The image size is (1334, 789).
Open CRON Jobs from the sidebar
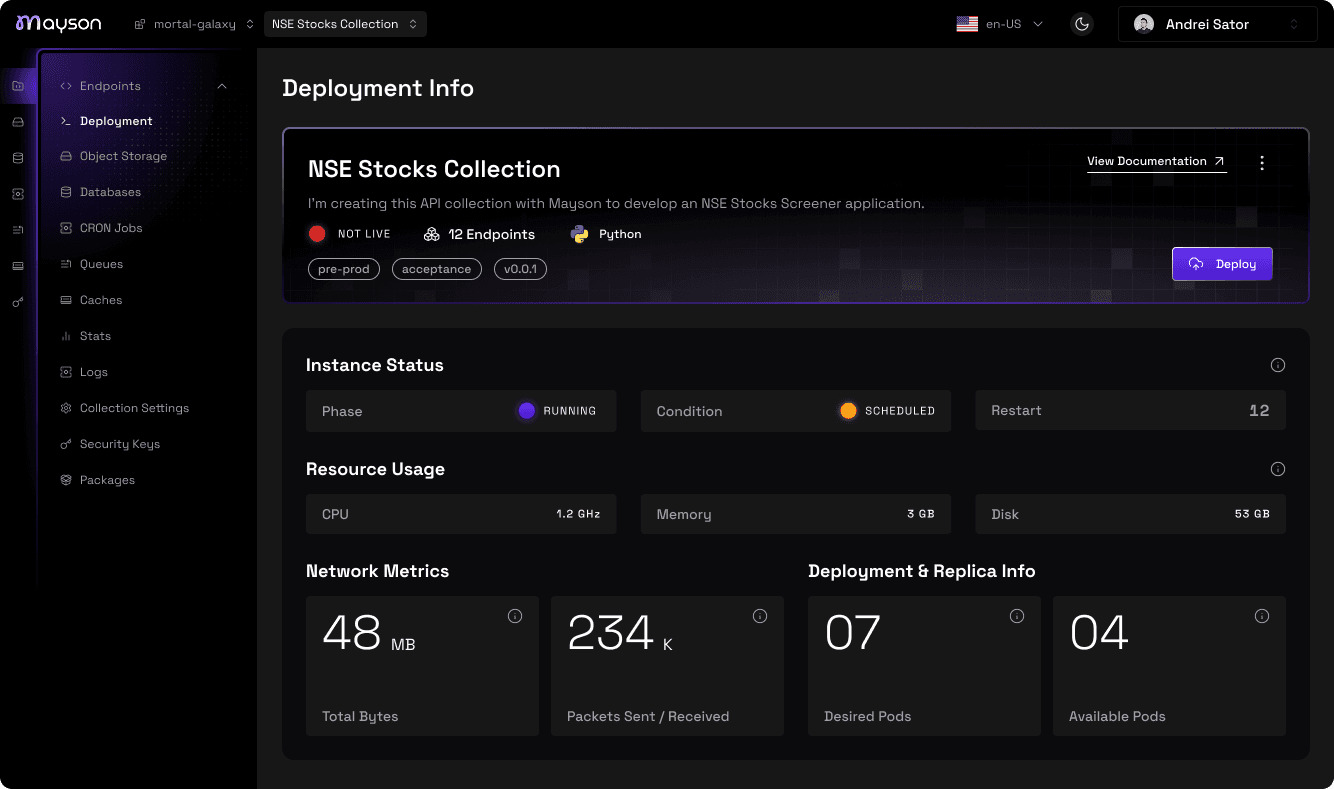tap(111, 228)
